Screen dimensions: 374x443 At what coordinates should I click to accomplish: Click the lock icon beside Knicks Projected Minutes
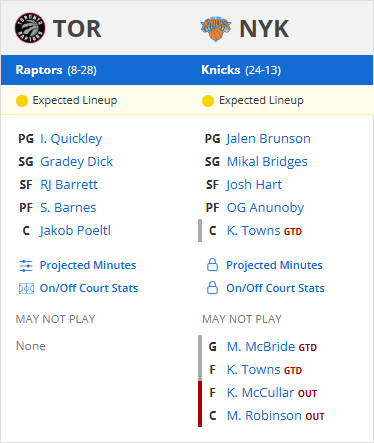click(212, 265)
